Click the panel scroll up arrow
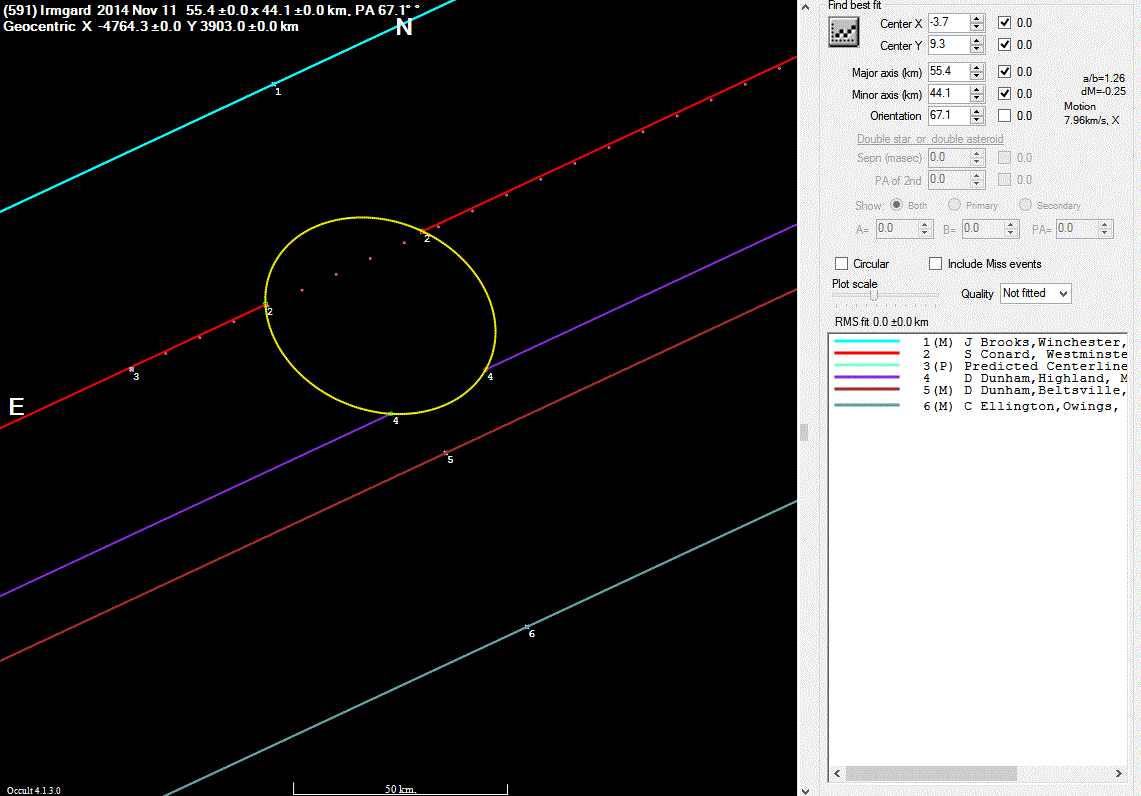 (x=806, y=7)
